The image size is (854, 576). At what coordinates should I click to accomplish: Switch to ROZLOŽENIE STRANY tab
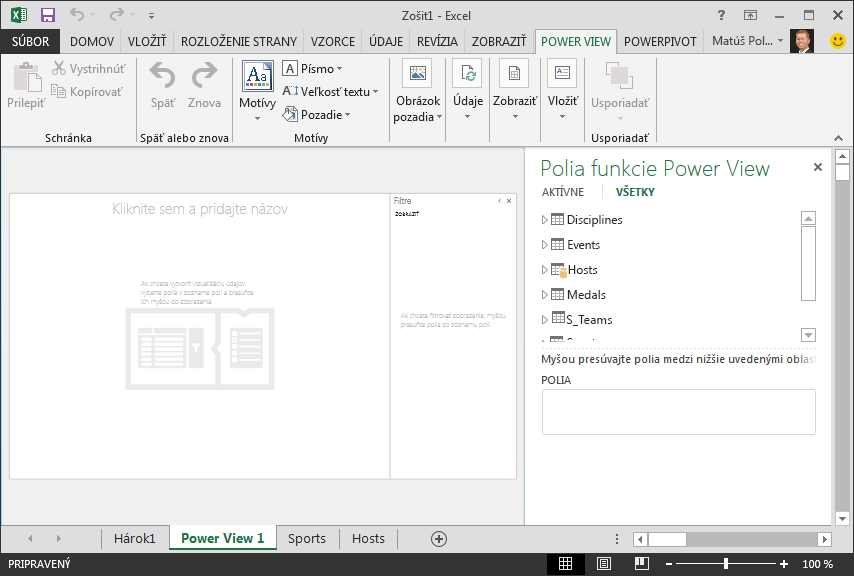[239, 41]
